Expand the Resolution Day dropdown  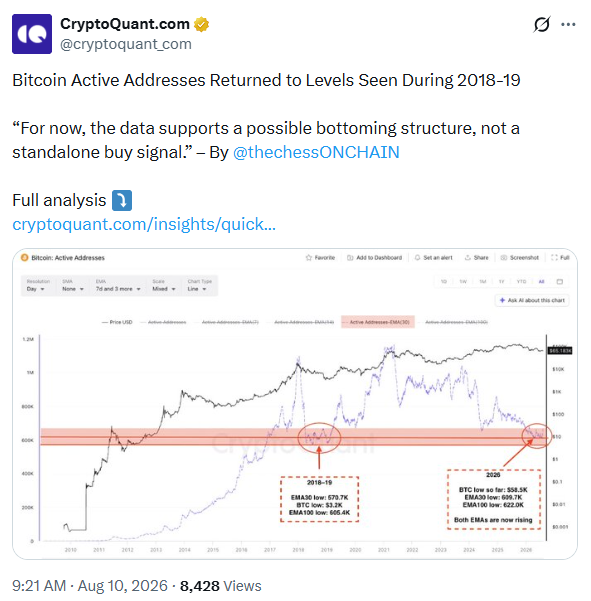click(36, 286)
